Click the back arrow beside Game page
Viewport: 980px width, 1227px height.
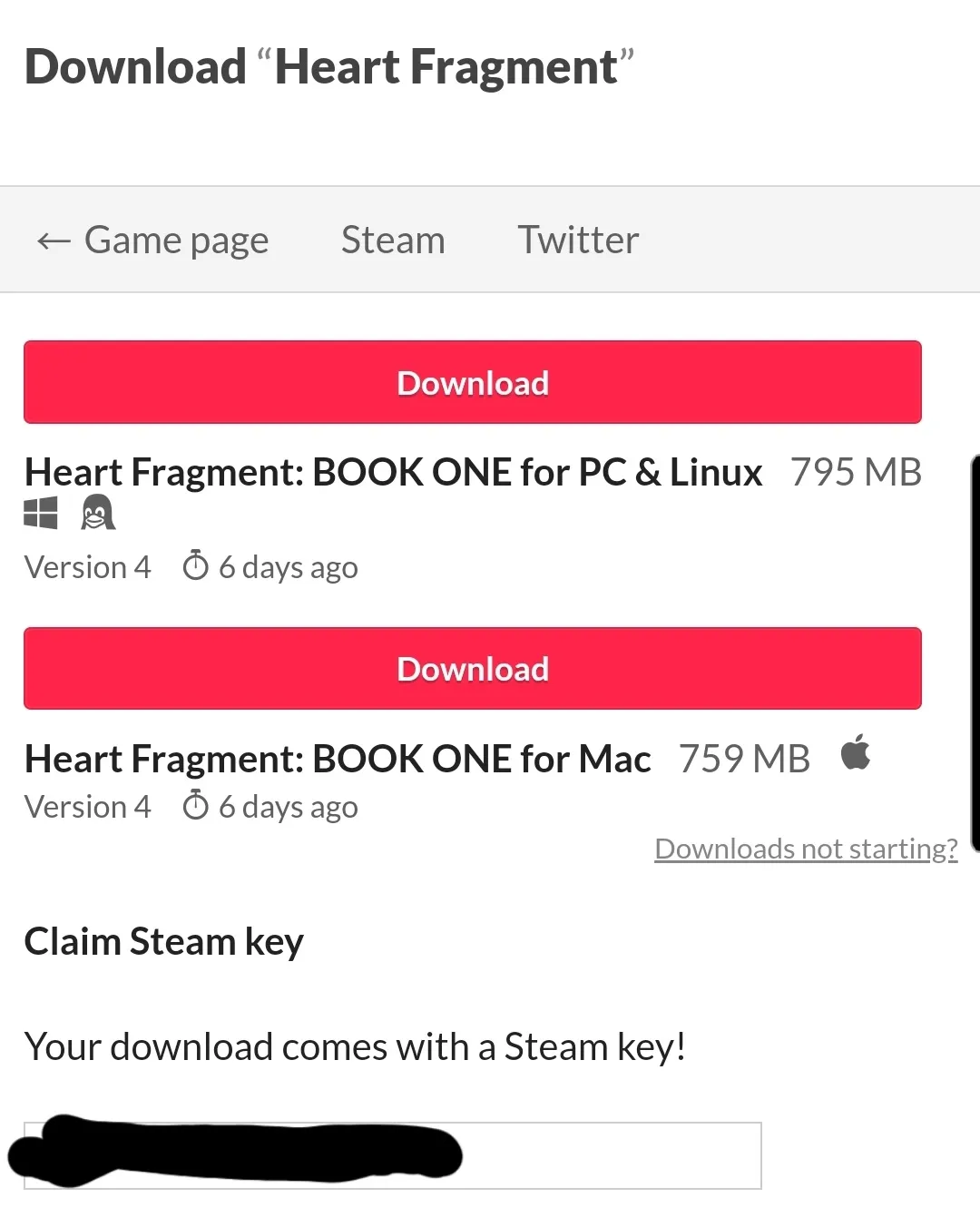point(54,241)
